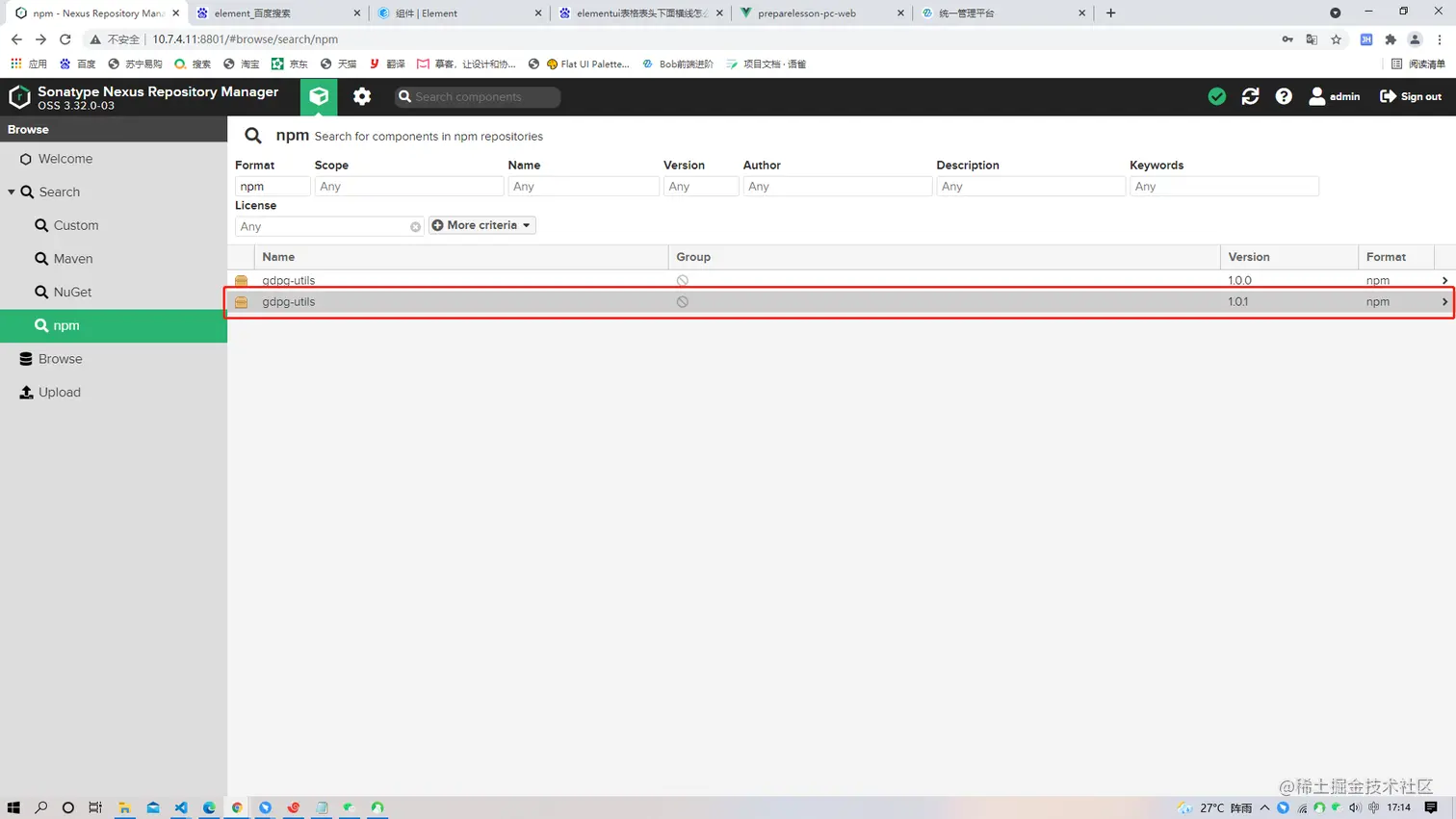This screenshot has width=1456, height=819.
Task: Reload the page with browser refresh
Action: coord(65,39)
